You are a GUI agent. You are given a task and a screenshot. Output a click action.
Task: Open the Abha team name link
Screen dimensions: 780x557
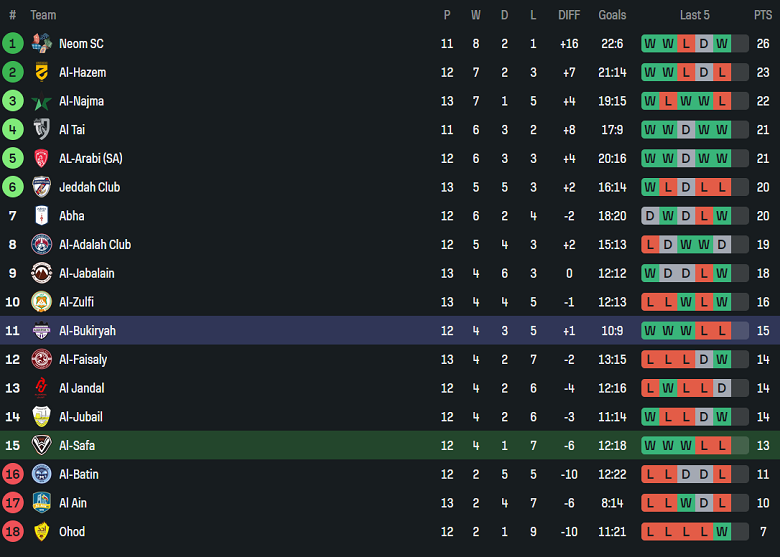(72, 216)
